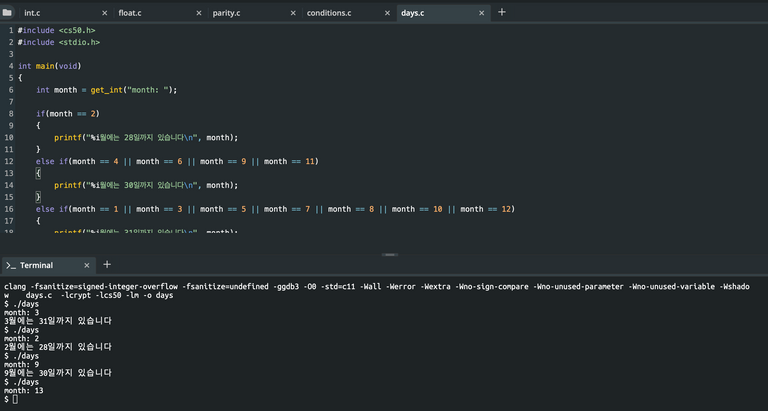Click line number 12 in the gutter
The width and height of the screenshot is (768, 411).
pos(9,161)
